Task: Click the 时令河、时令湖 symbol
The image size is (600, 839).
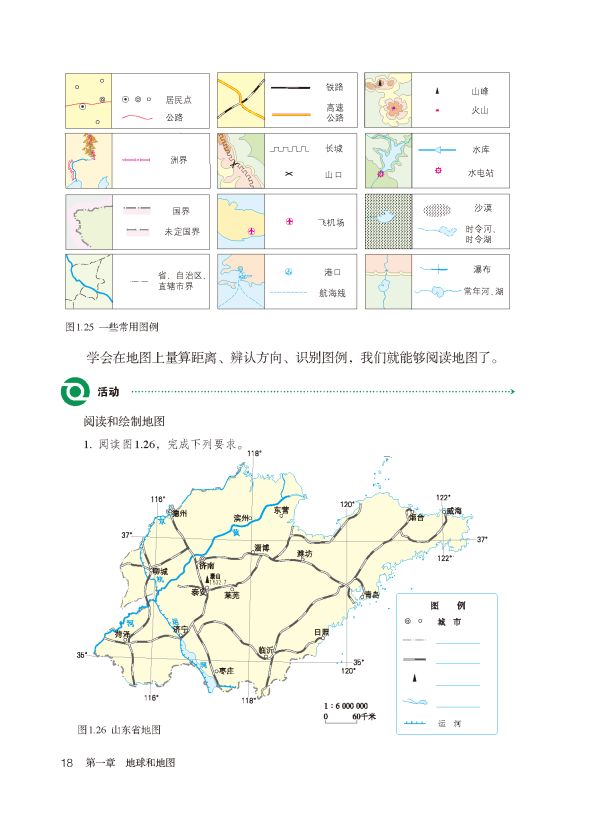Action: pyautogui.click(x=437, y=230)
